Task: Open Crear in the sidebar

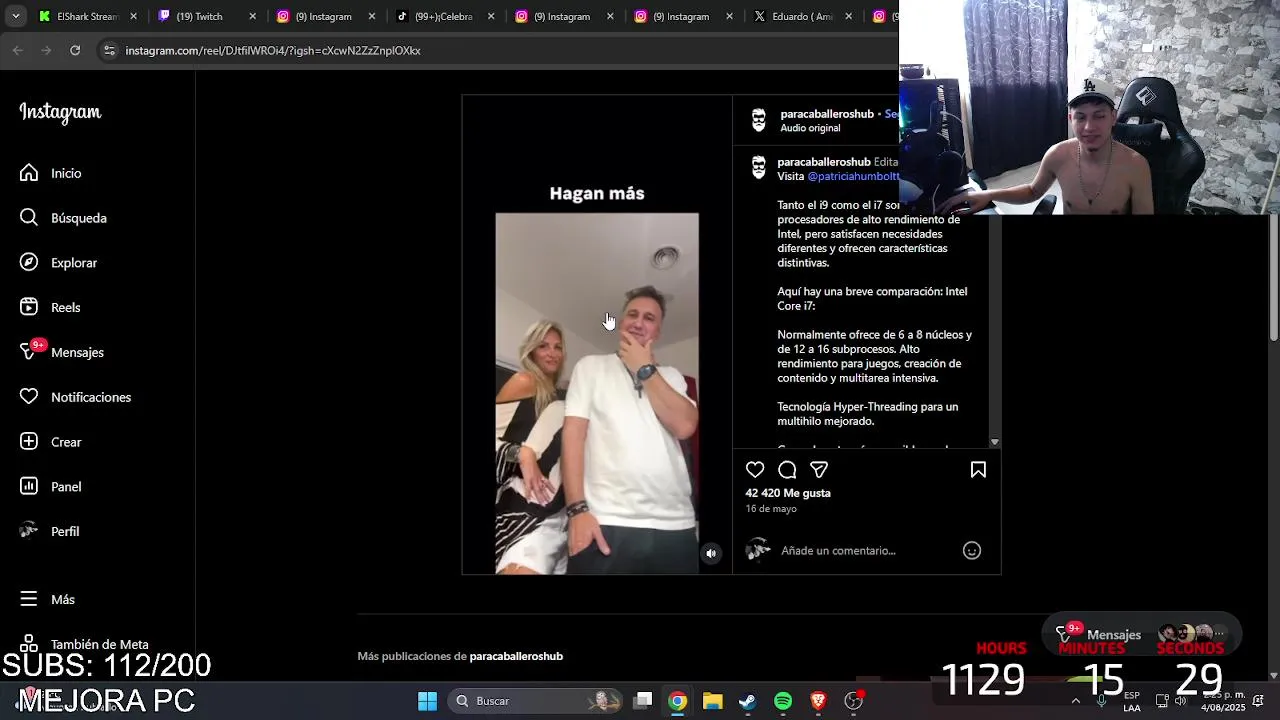Action: pyautogui.click(x=50, y=442)
